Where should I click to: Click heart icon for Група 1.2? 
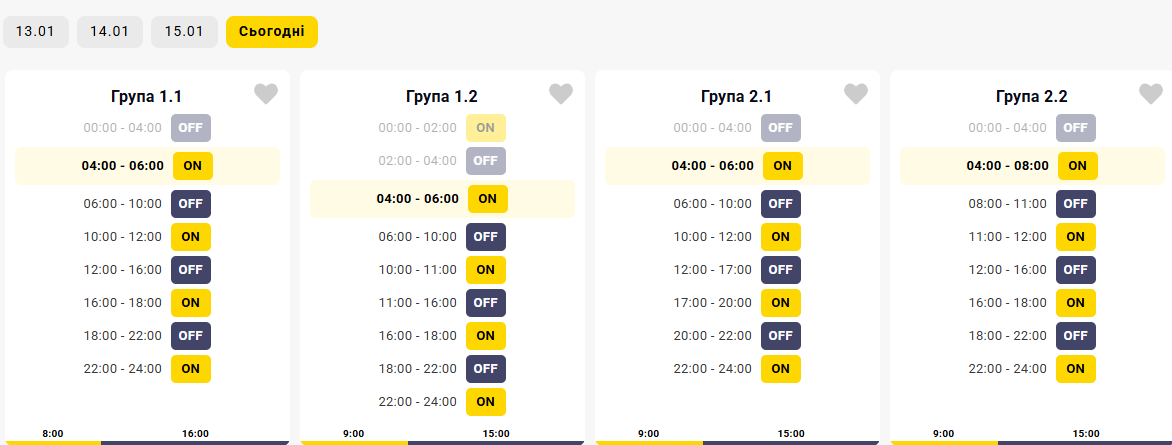click(x=561, y=94)
